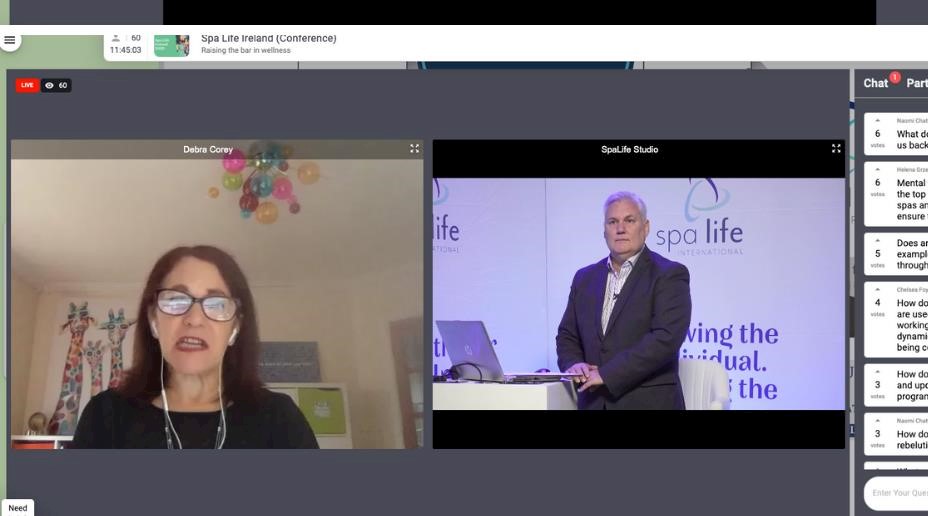This screenshot has height=516, width=928.
Task: Upvote the "Mental... the top" question
Action: (878, 170)
